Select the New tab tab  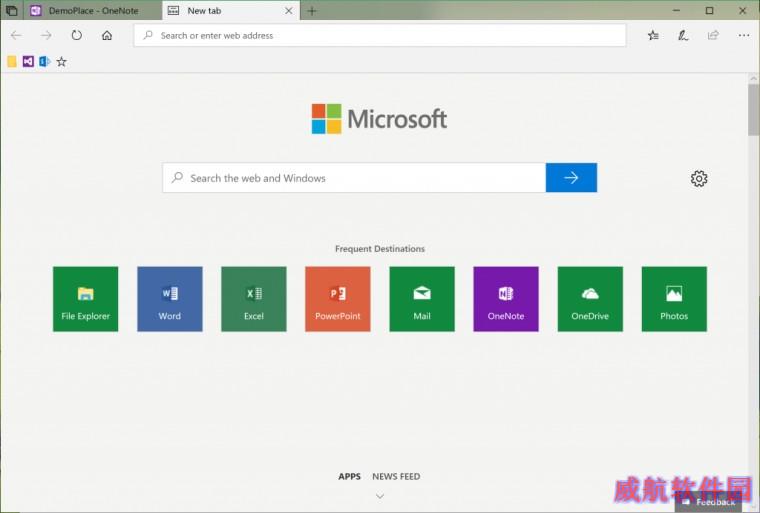[231, 11]
